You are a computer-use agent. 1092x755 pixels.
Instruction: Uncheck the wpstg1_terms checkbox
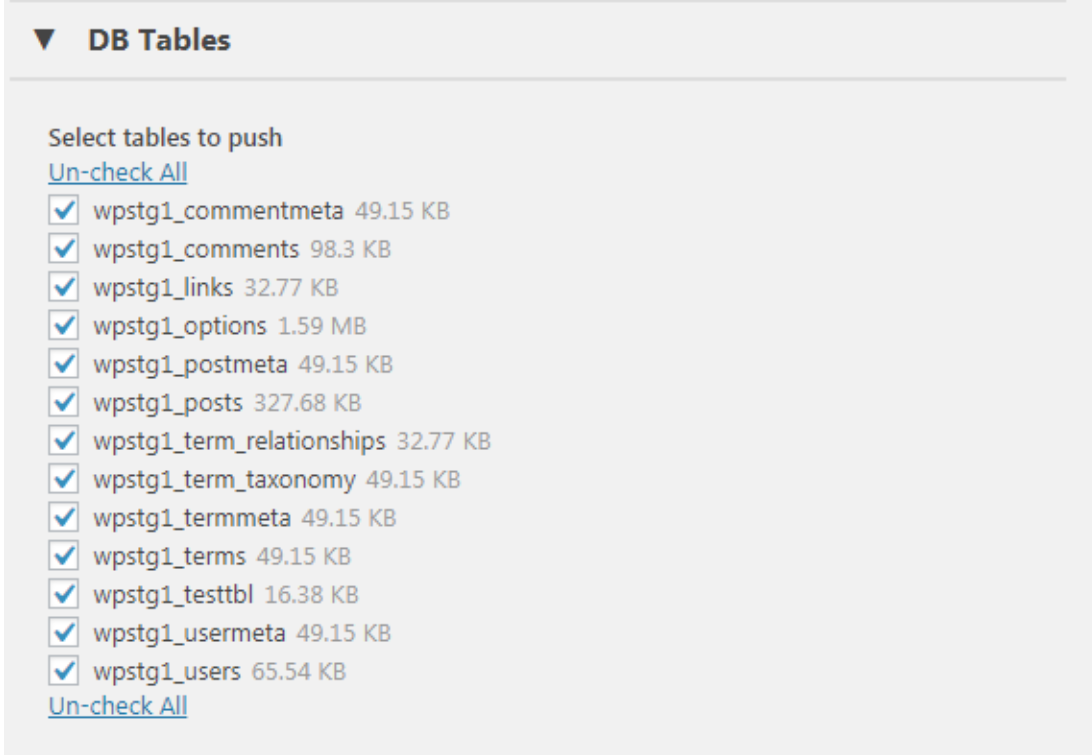click(64, 556)
